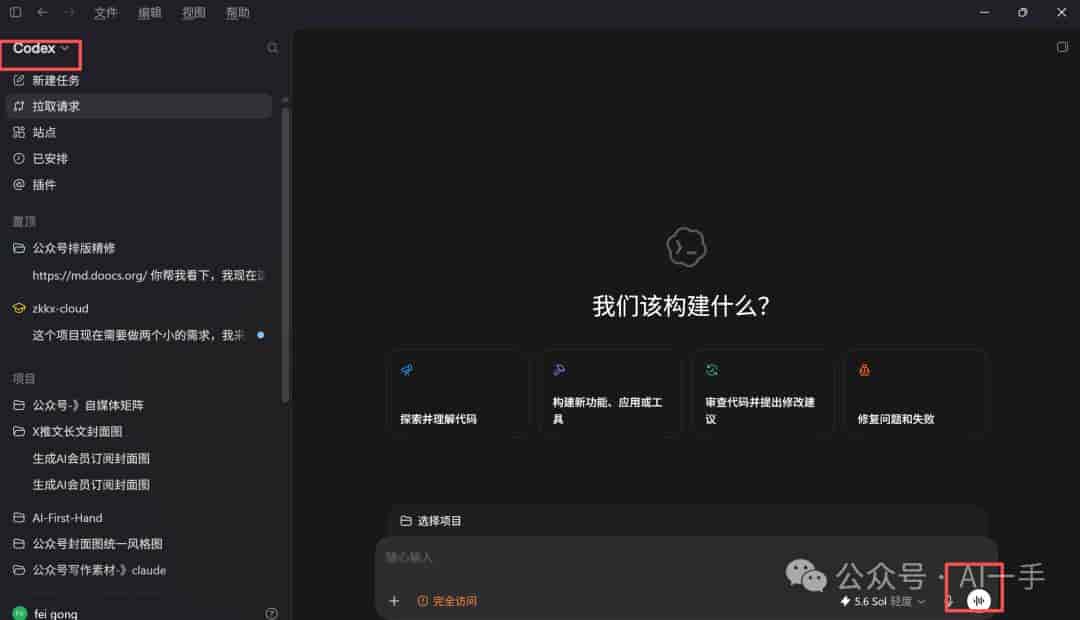1080x620 pixels.
Task: Open the 完全访问 permission selector
Action: pos(447,601)
